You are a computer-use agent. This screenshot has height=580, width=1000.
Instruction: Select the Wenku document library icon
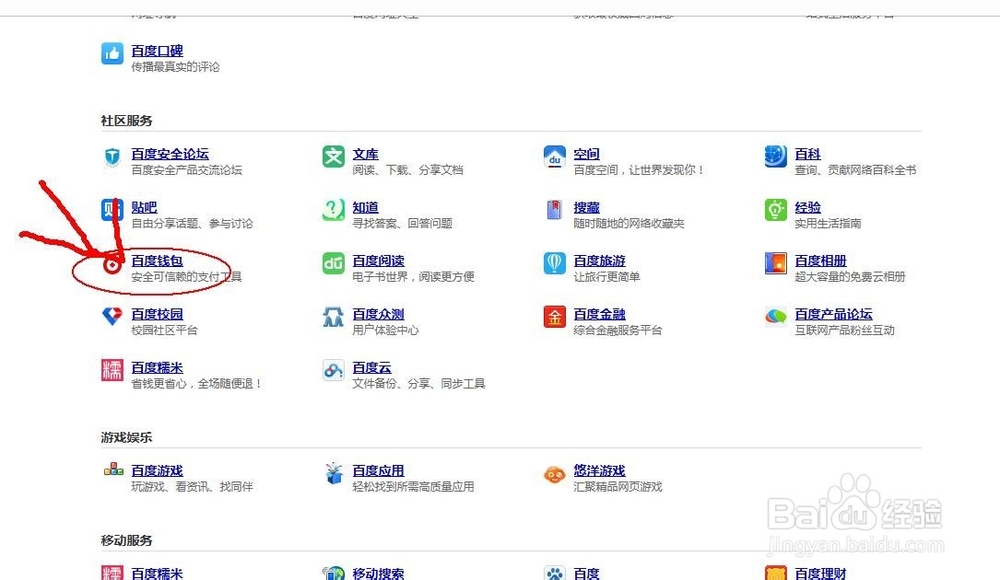coord(332,157)
